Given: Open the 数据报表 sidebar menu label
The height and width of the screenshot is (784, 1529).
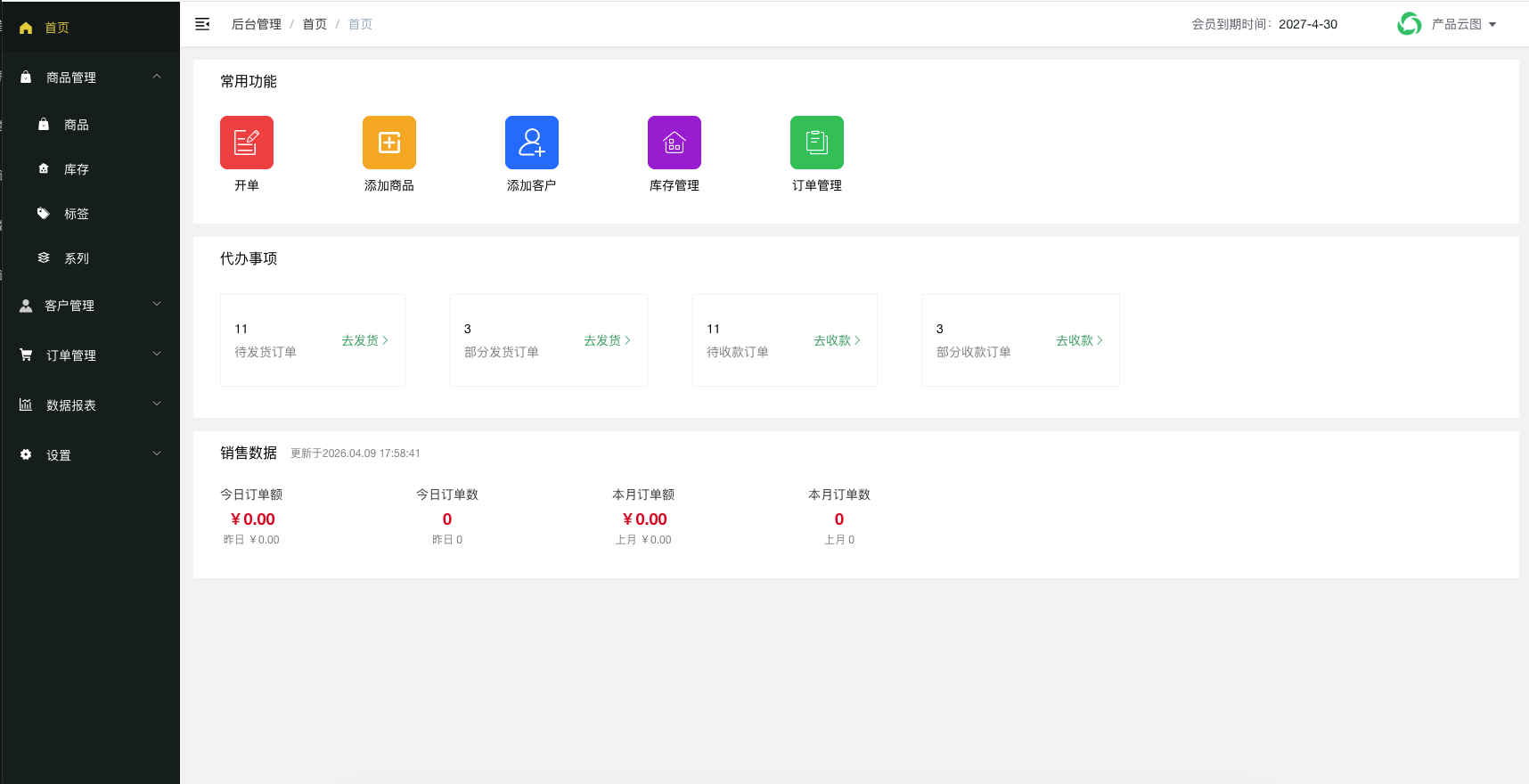Looking at the screenshot, I should click(x=71, y=405).
